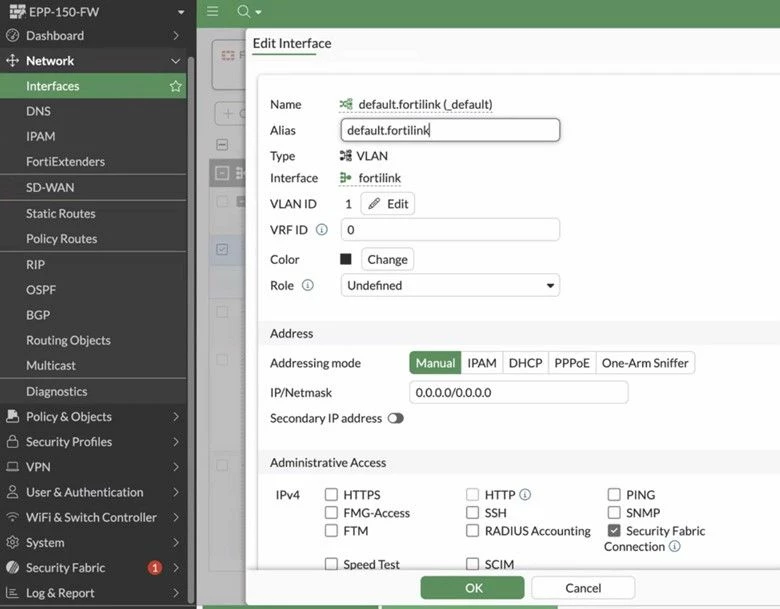Select Manual addressing mode
780x609 pixels.
[435, 363]
